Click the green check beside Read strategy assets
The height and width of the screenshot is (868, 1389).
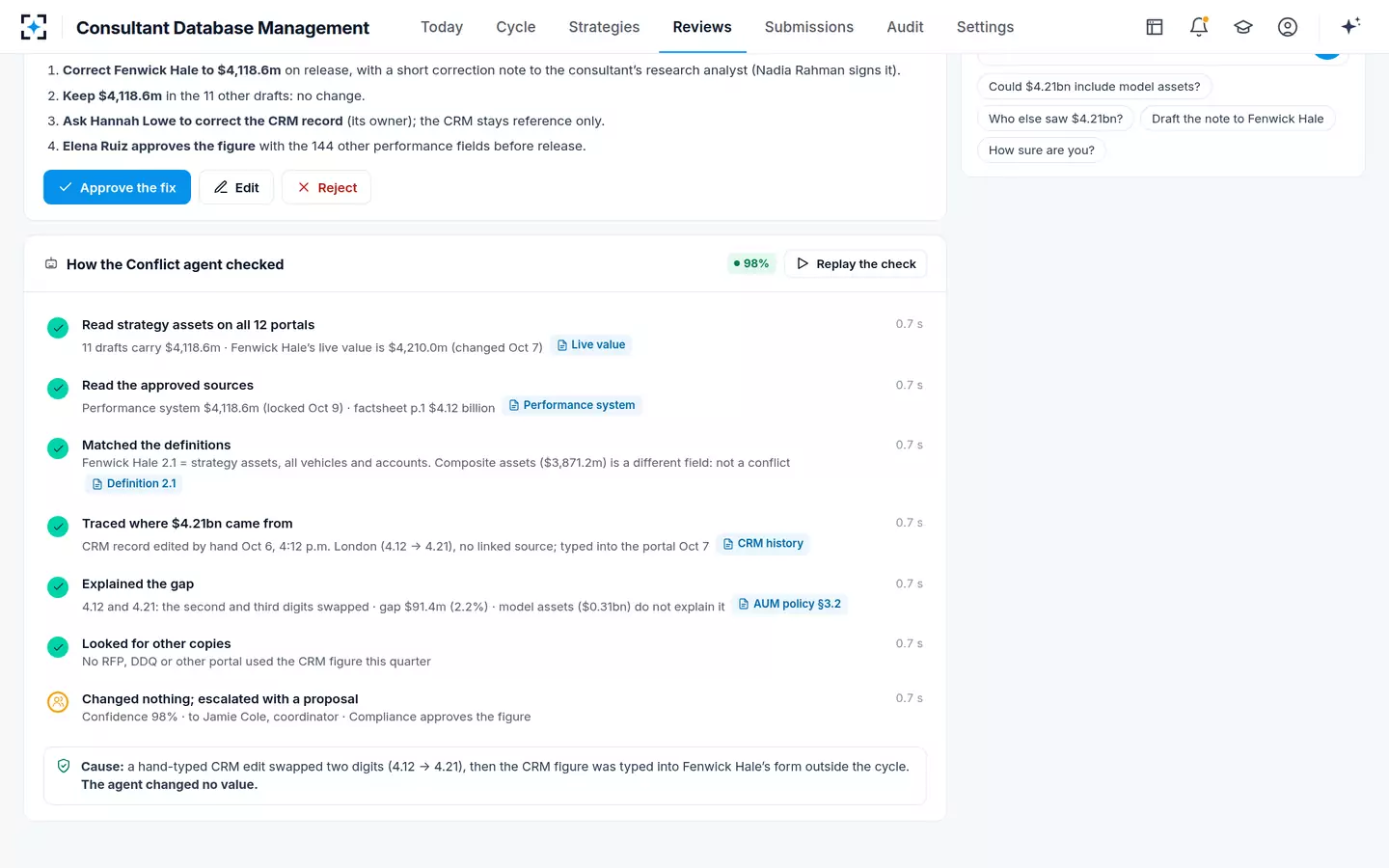[58, 328]
